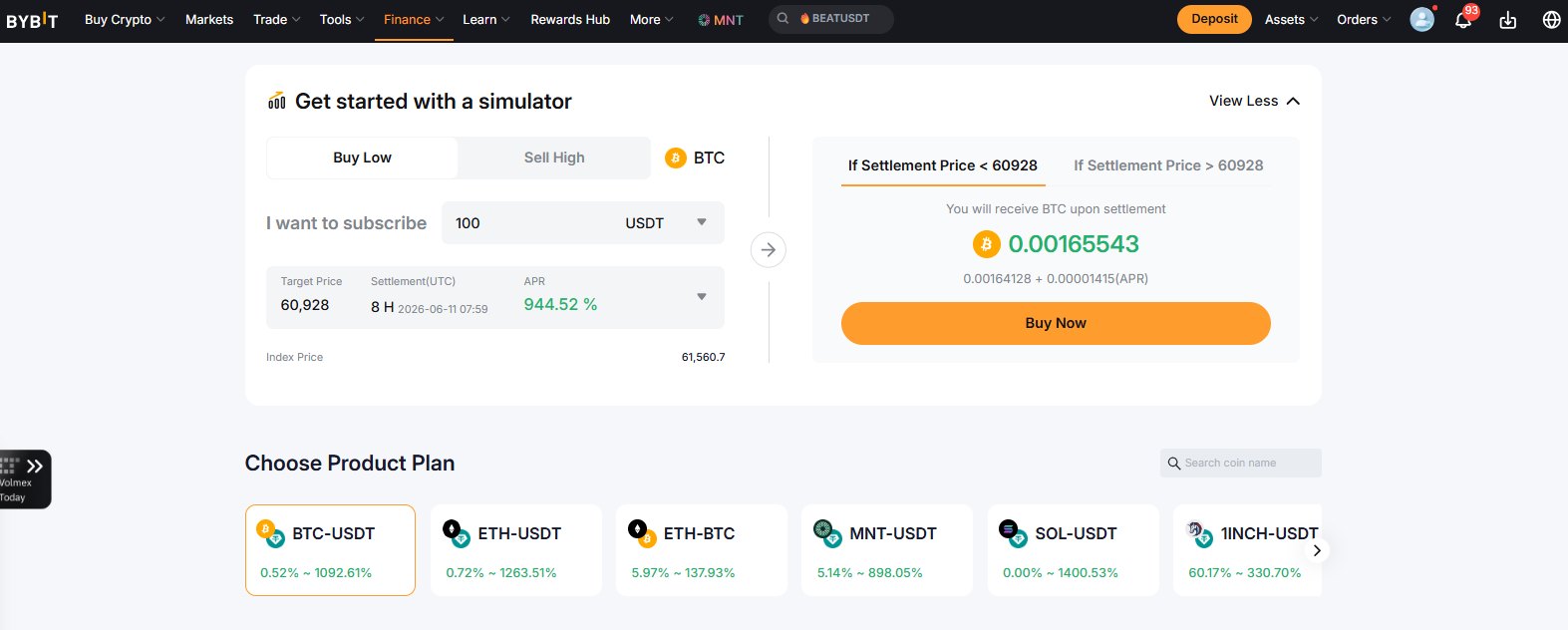This screenshot has height=630, width=1568.
Task: Click next arrow in product plan carousel
Action: point(1317,550)
